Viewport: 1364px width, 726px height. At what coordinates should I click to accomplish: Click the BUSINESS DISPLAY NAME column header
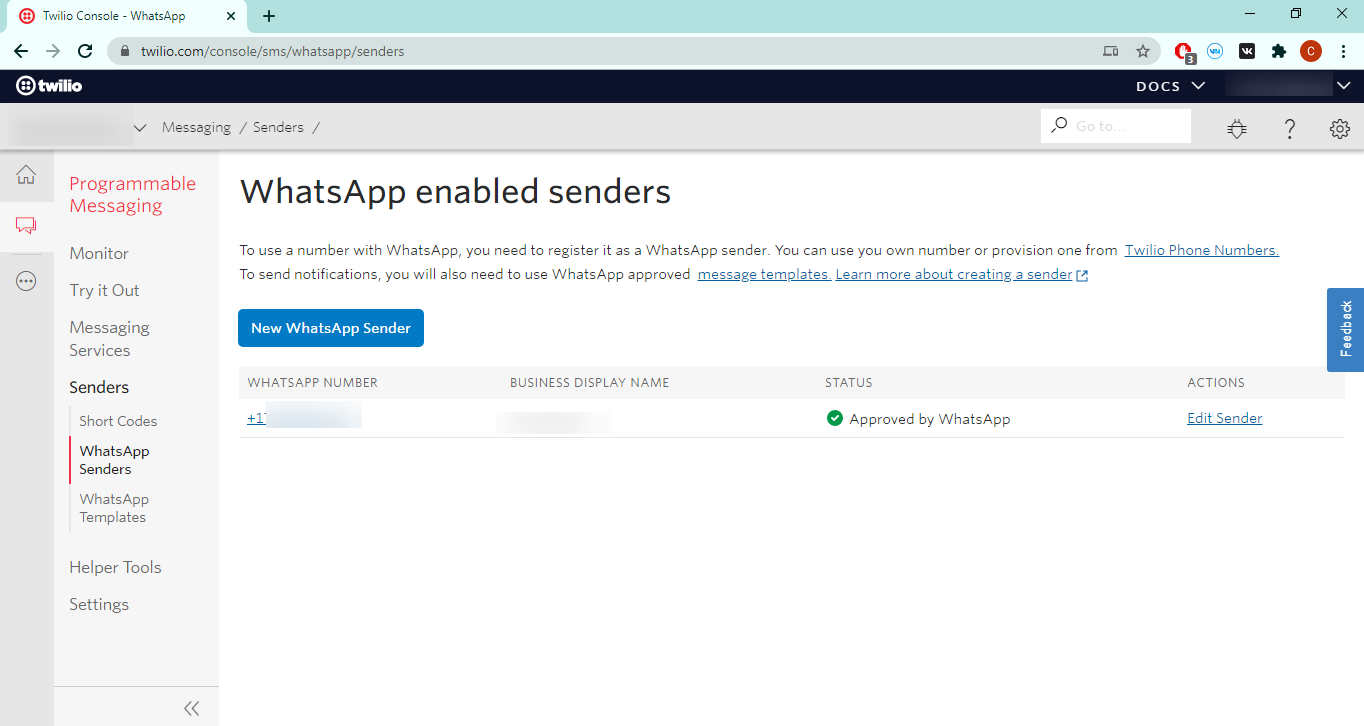(589, 382)
